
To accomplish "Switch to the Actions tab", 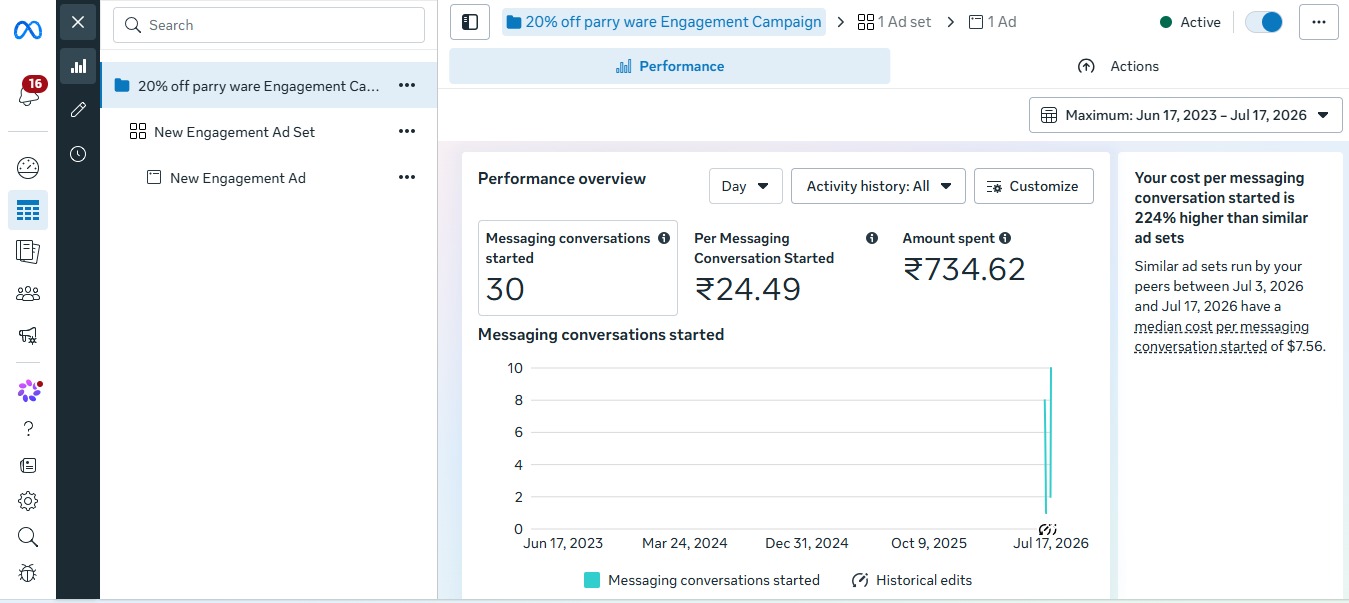I will coord(1118,66).
